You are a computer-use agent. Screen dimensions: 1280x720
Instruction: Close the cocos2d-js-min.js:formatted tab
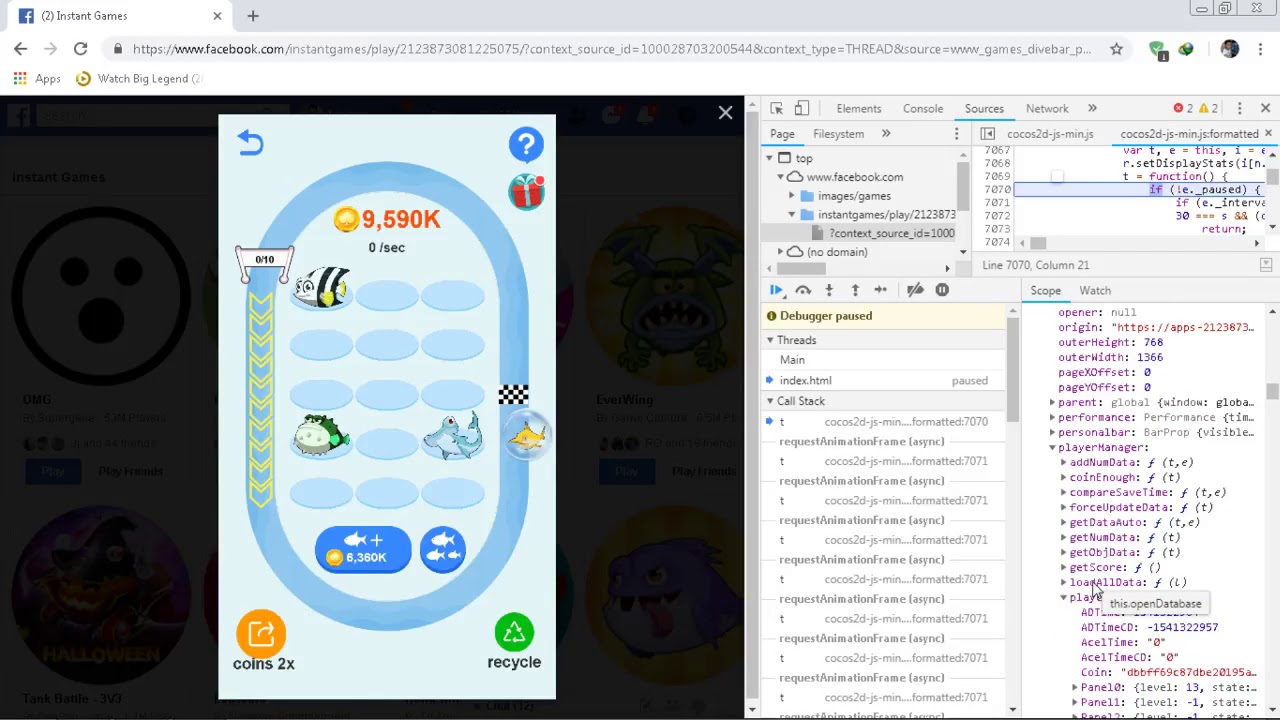1268,133
